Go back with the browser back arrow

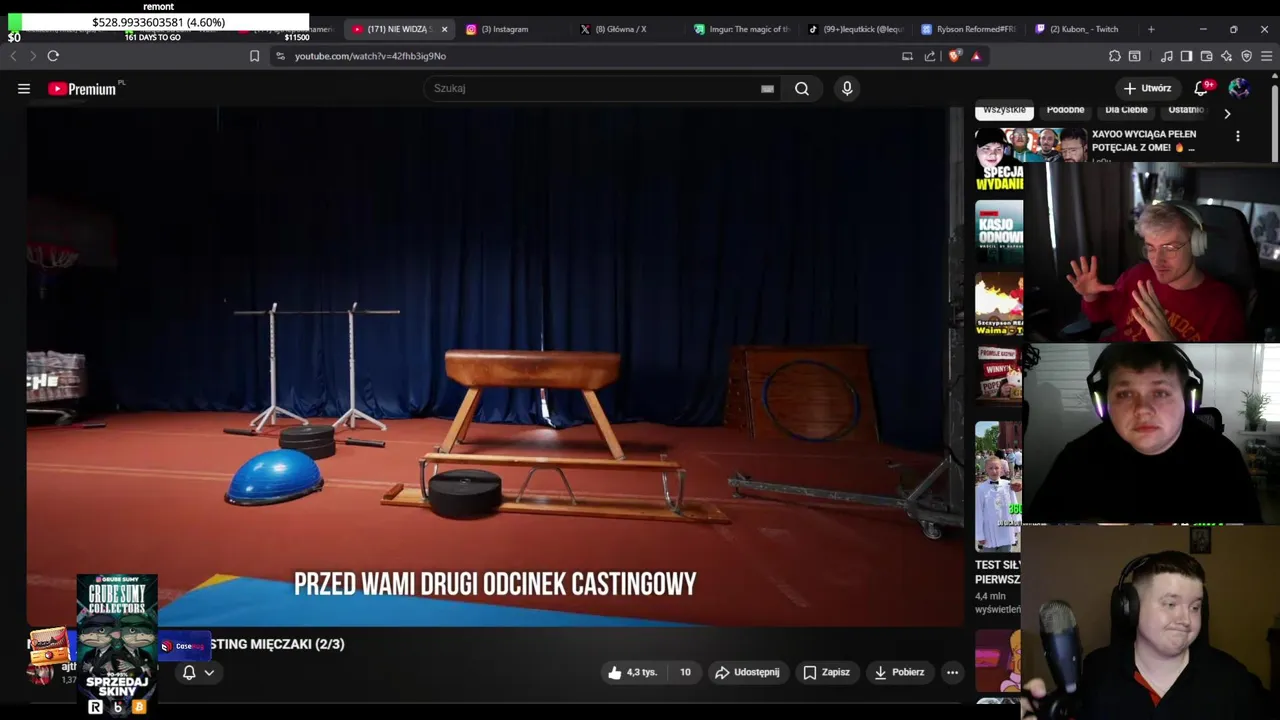[x=13, y=56]
